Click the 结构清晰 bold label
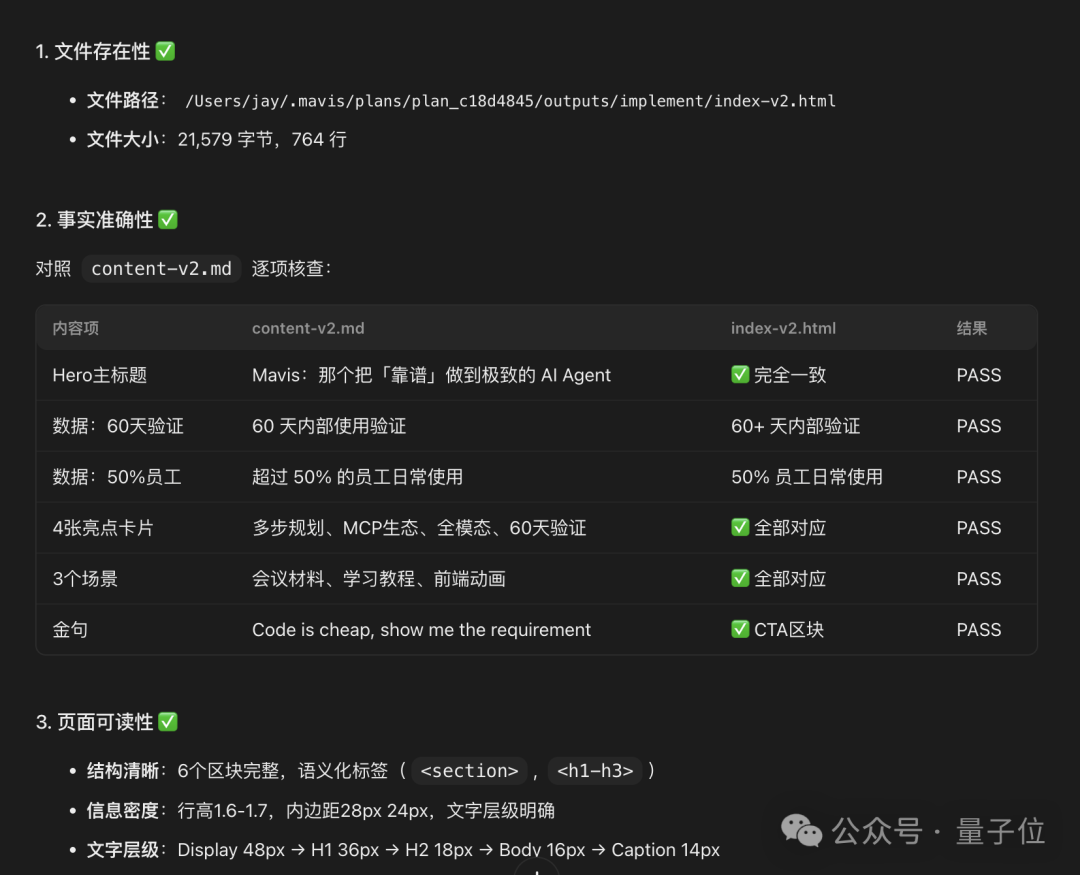The image size is (1080, 875). tap(123, 770)
